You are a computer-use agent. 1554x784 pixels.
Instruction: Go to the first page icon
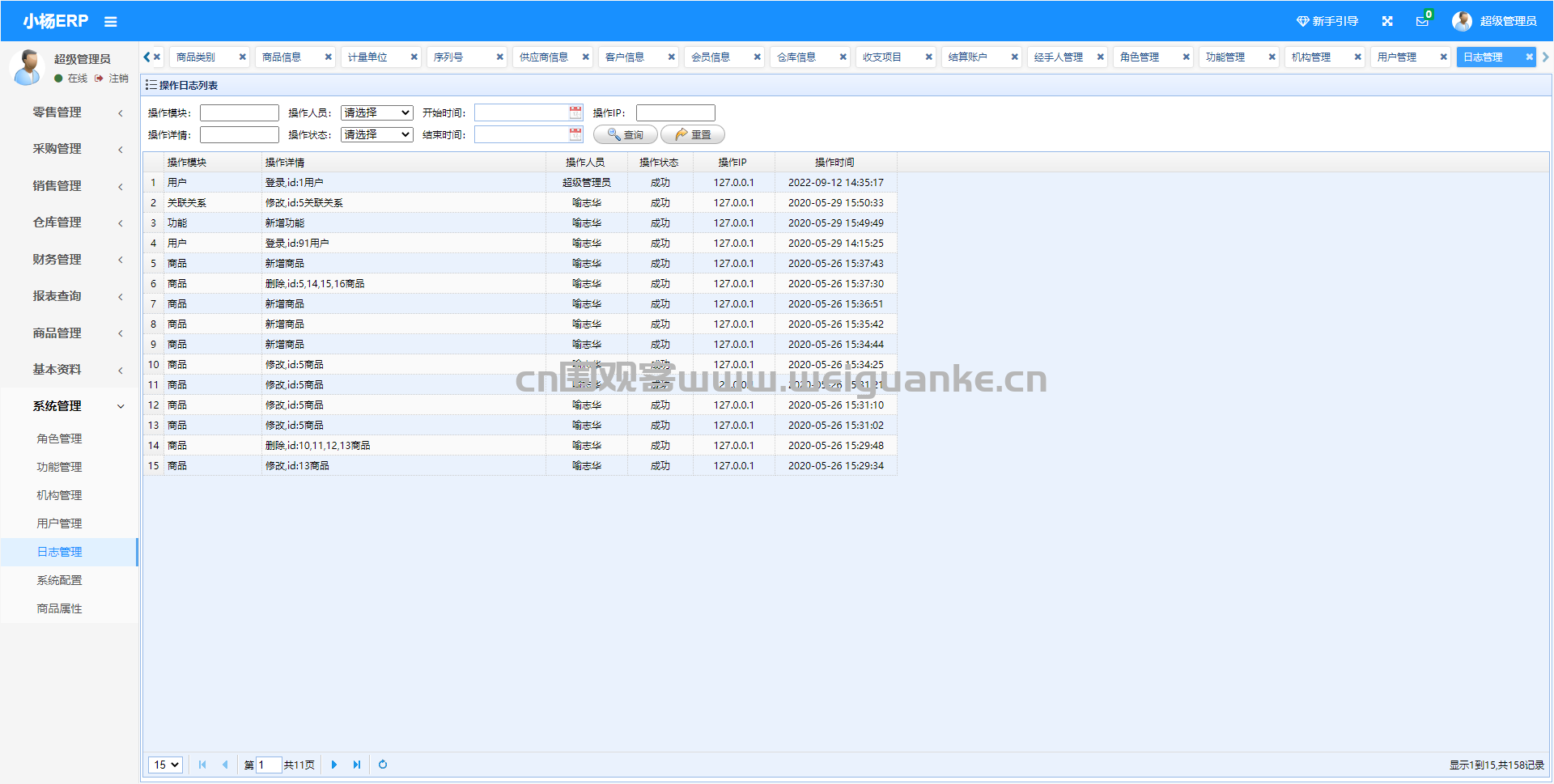202,765
